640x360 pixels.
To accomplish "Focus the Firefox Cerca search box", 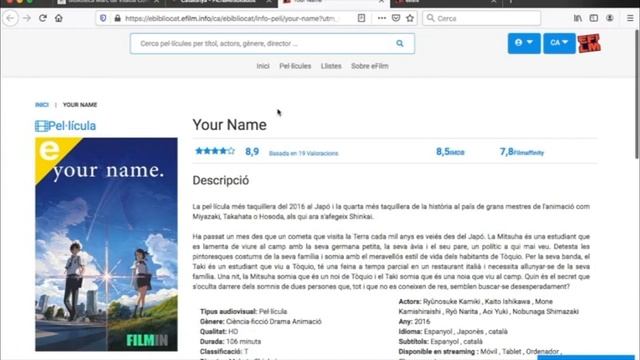I will tap(482, 18).
